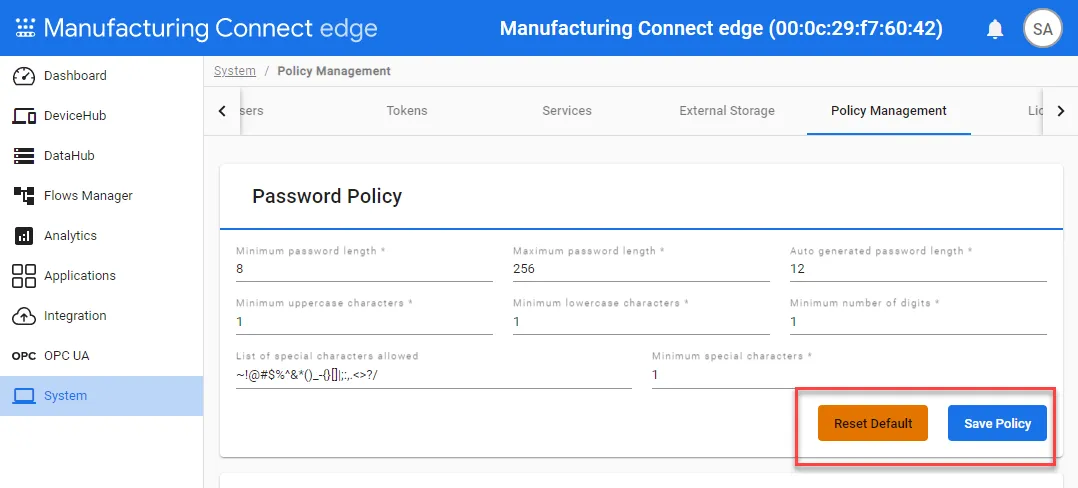Focus Auto generated password length field
Viewport: 1078px width, 488px height.
click(x=918, y=269)
